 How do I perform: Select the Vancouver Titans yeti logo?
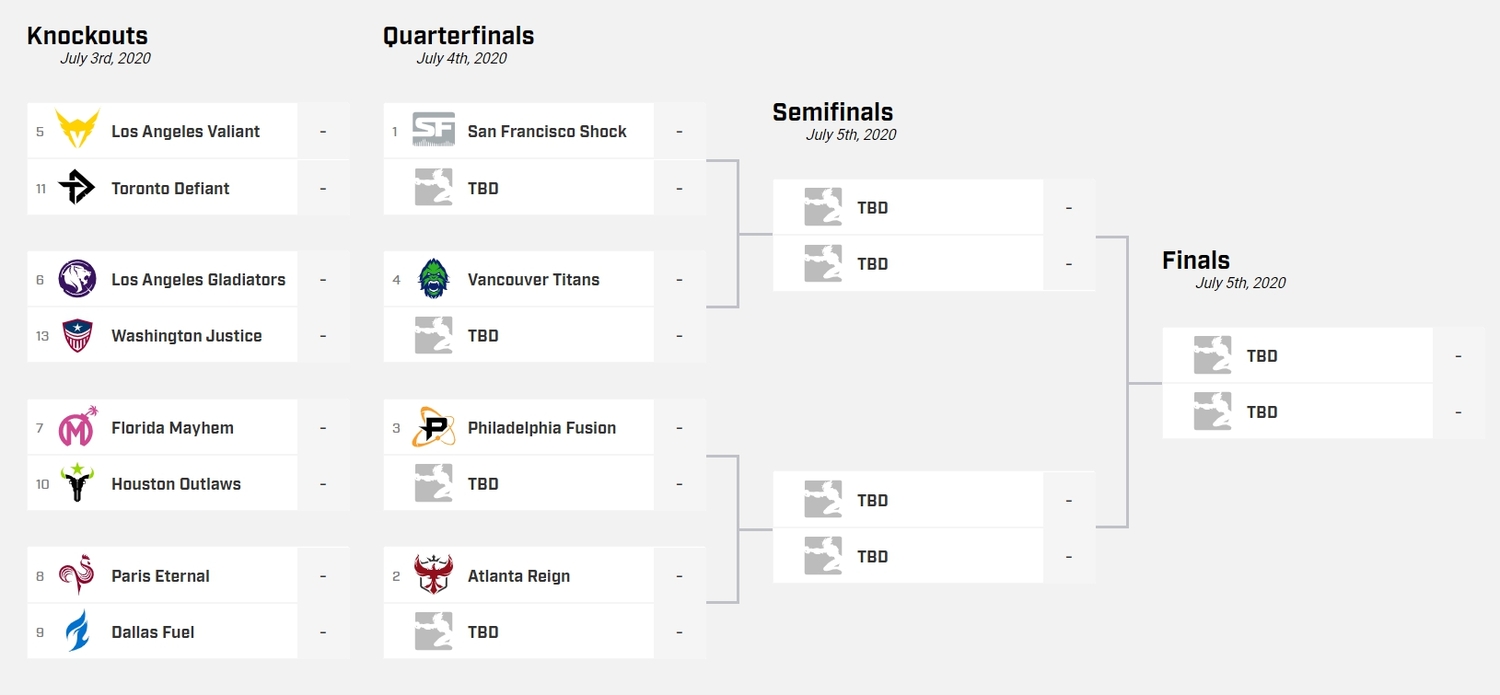pyautogui.click(x=433, y=280)
